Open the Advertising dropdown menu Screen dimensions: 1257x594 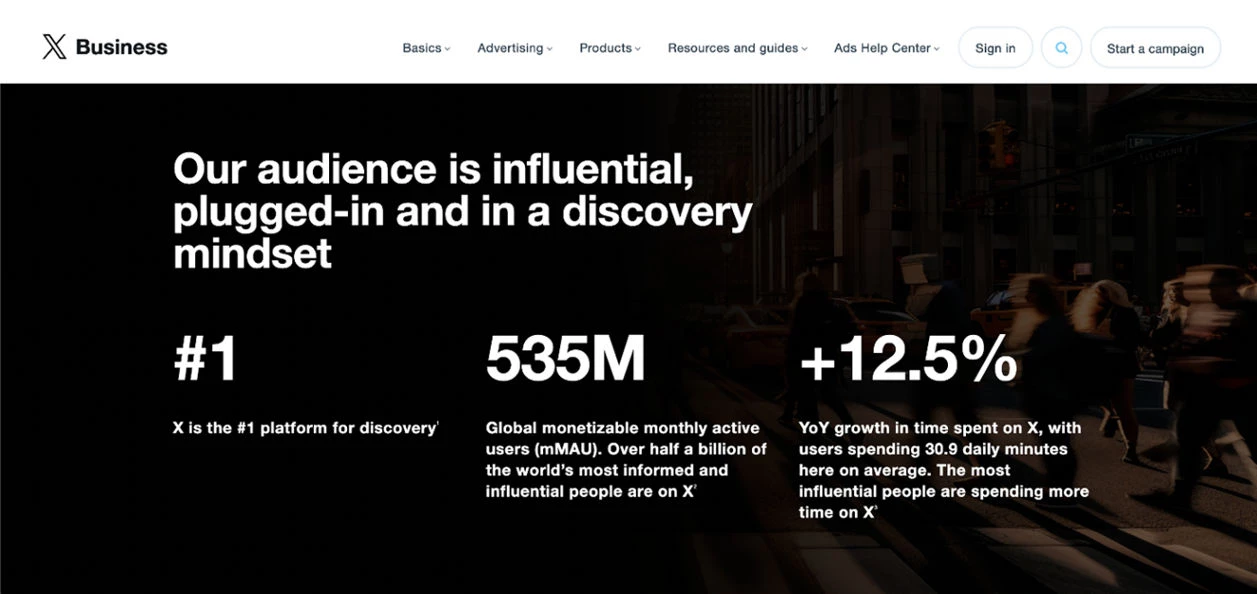click(x=514, y=48)
